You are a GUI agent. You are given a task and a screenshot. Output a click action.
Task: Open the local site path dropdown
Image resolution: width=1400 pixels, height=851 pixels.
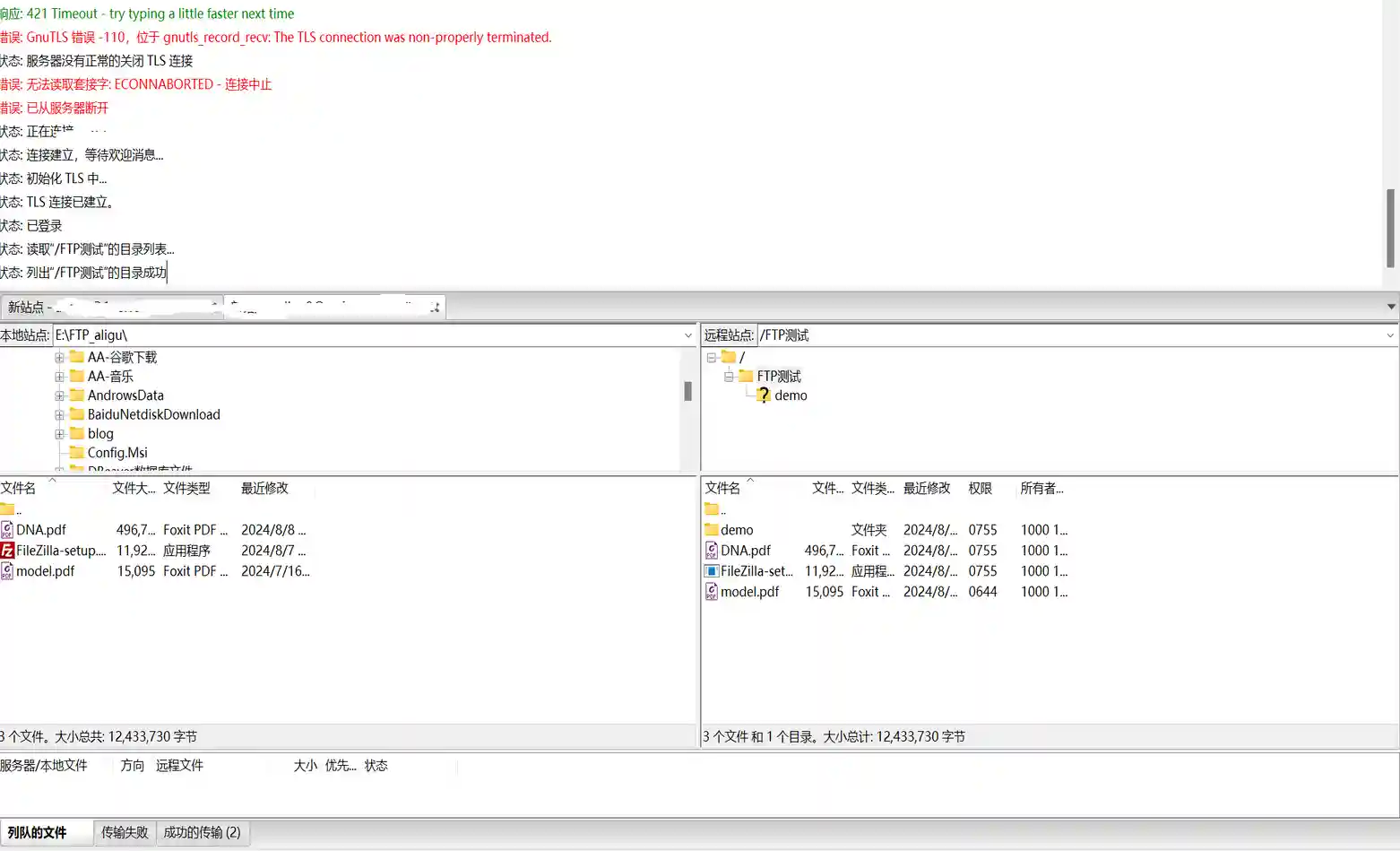(x=687, y=335)
